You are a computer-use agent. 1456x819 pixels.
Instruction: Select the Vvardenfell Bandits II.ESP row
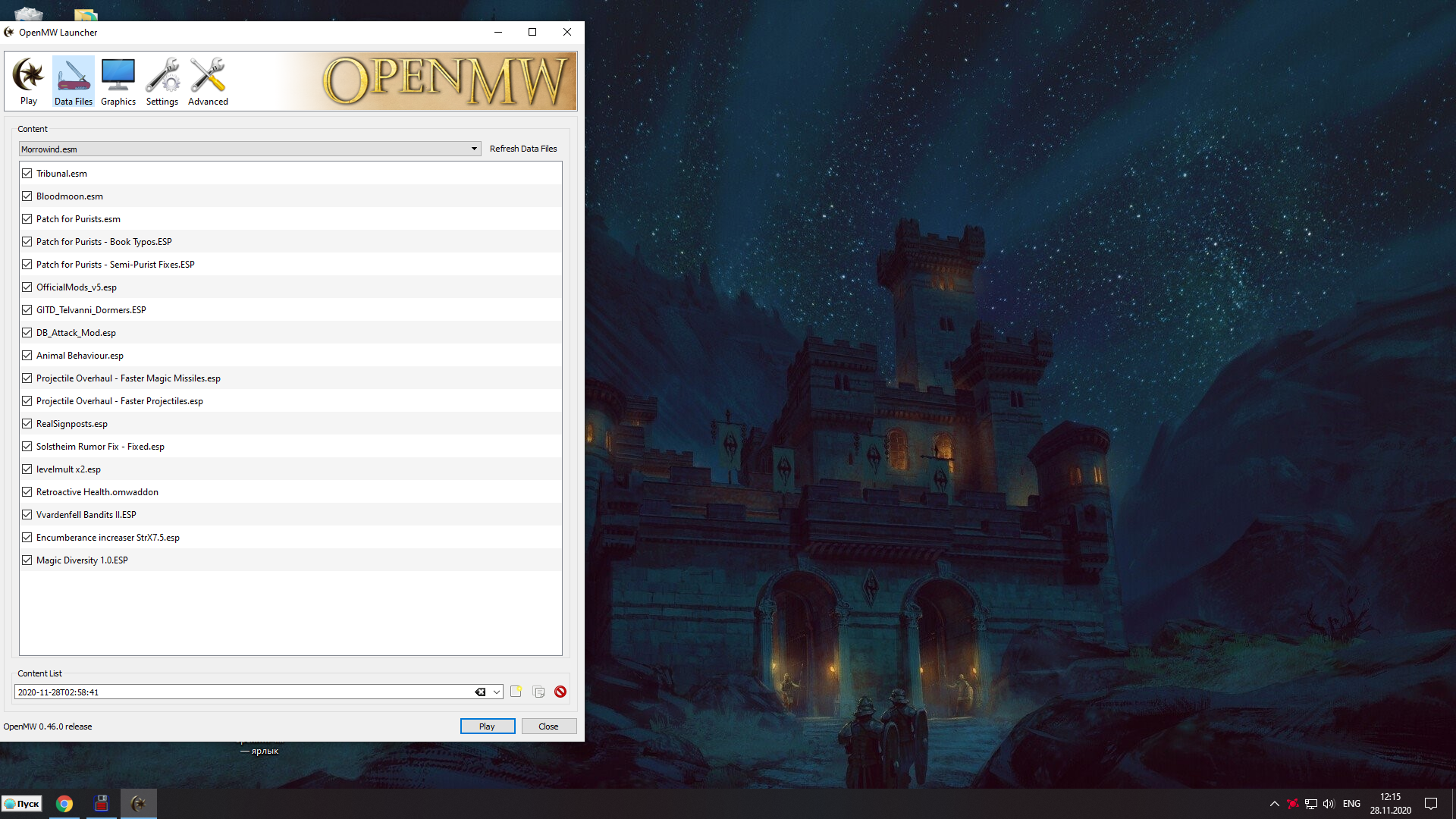coord(86,515)
